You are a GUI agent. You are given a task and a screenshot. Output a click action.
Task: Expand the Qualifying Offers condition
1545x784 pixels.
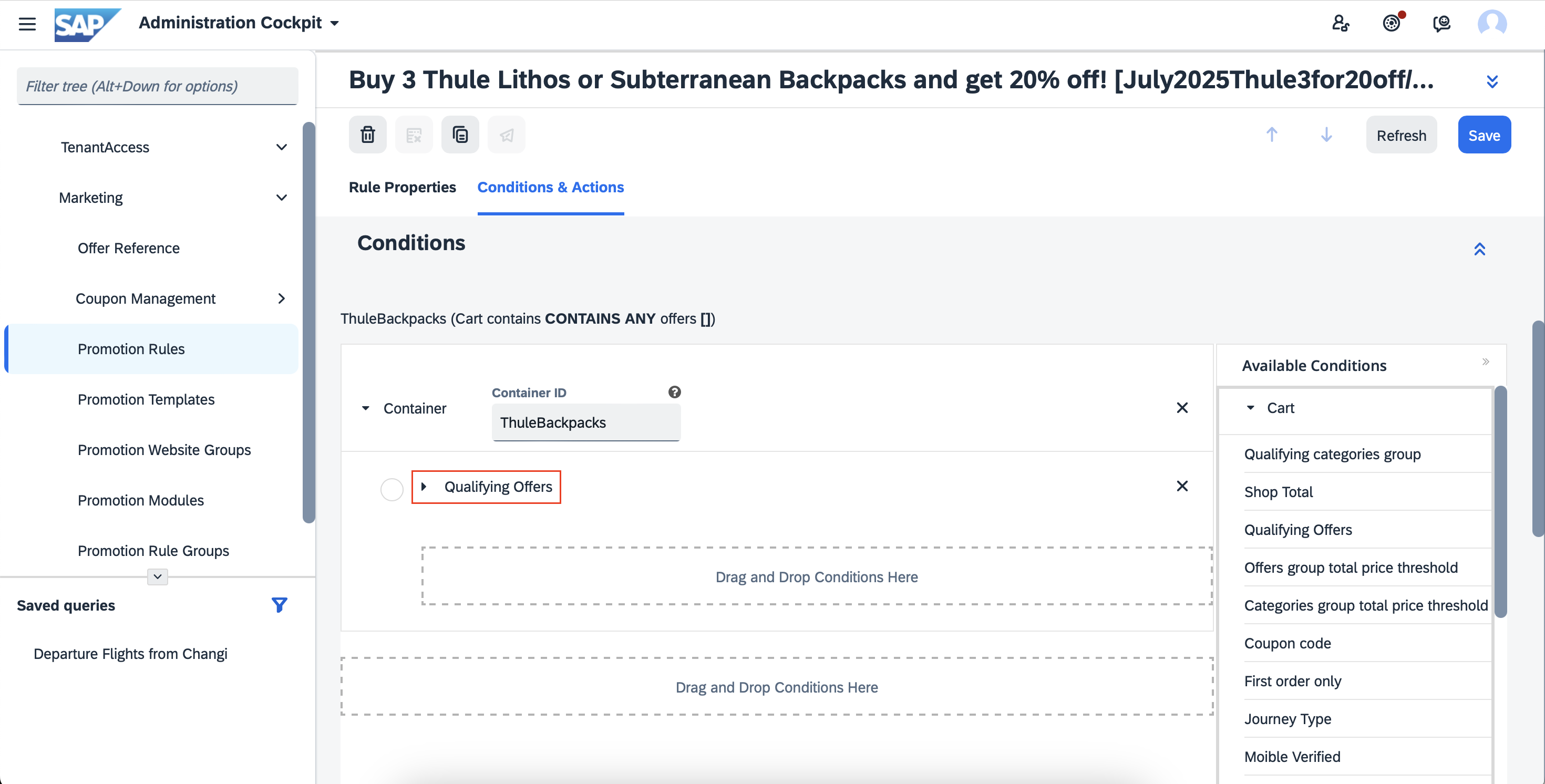coord(424,487)
